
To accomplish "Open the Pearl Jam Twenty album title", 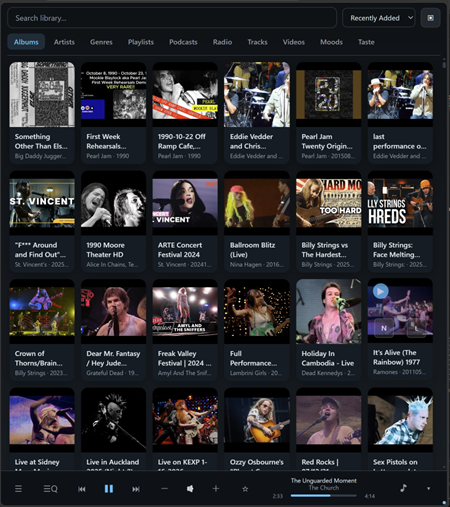I will click(327, 141).
